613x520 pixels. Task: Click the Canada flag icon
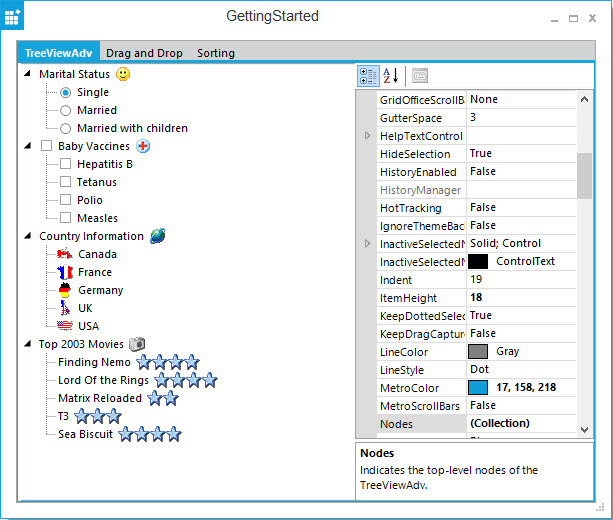pos(66,254)
